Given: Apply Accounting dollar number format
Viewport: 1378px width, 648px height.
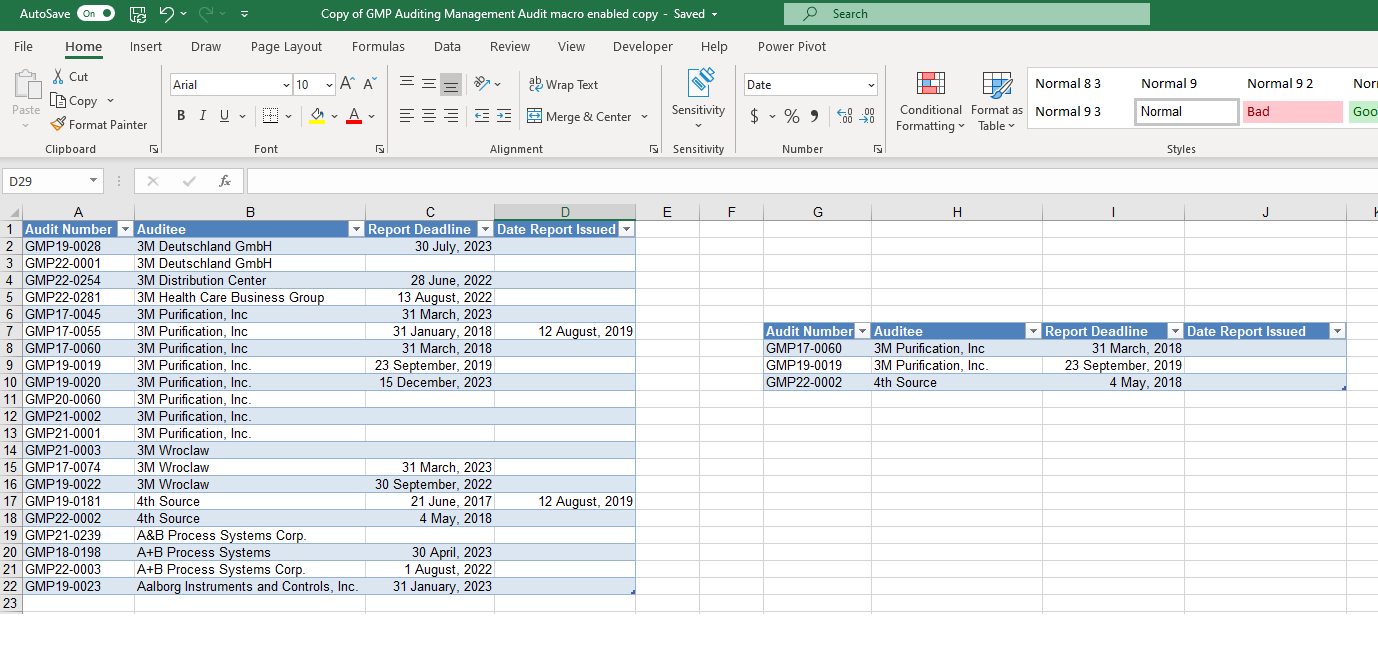Looking at the screenshot, I should [x=754, y=116].
